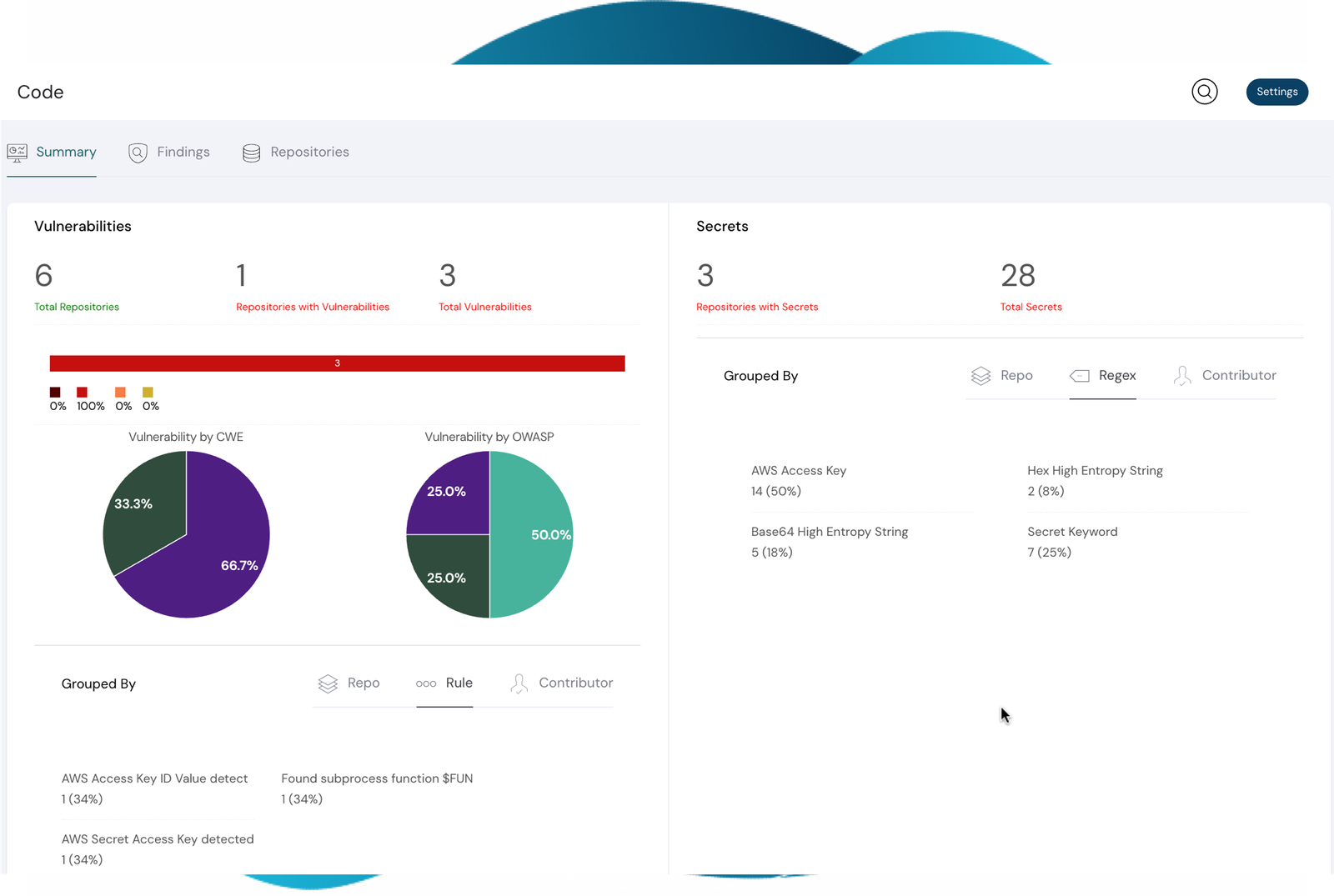
Task: Click the Total Vulnerabilities count link
Action: pyautogui.click(x=484, y=306)
